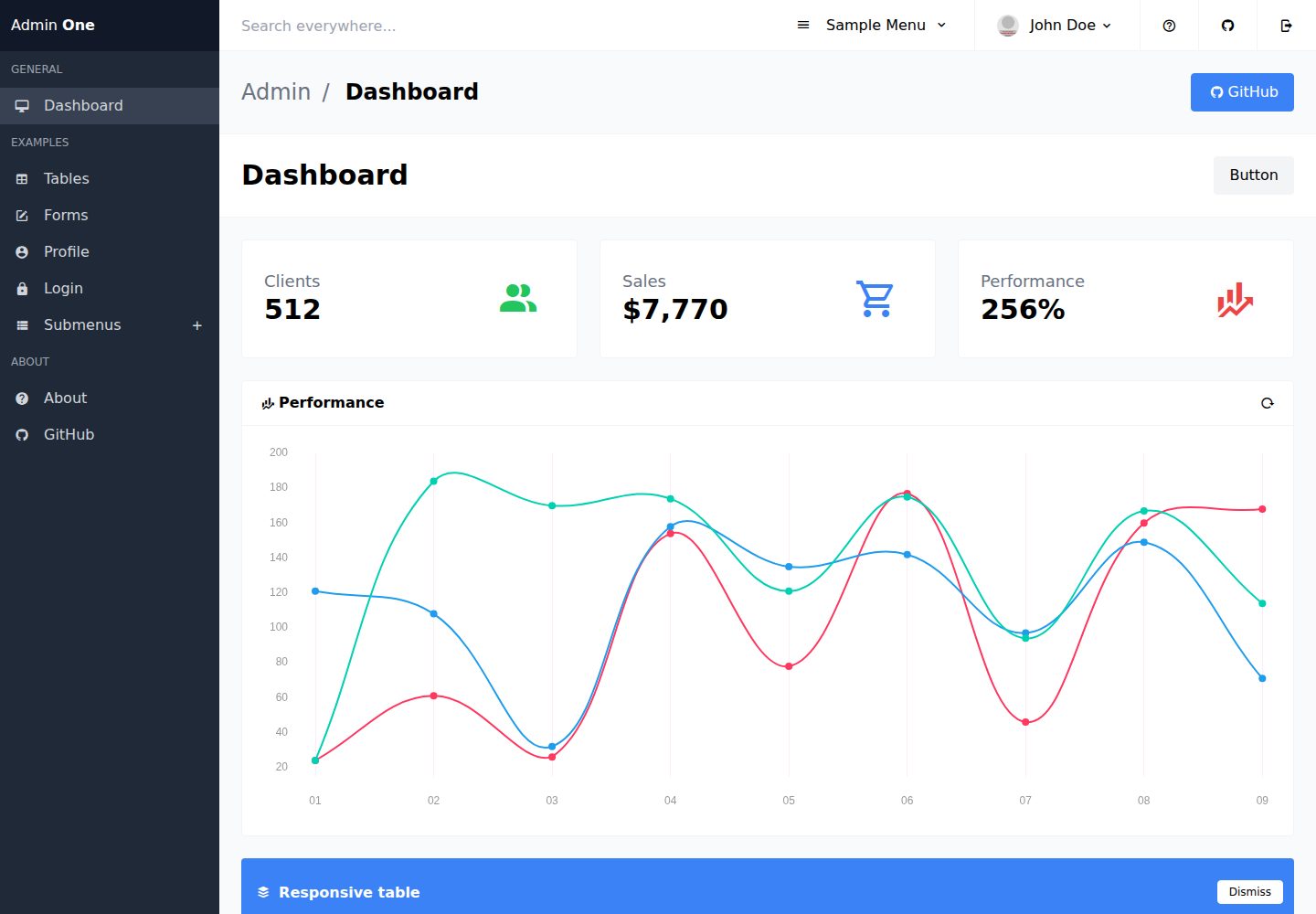Click the About question icon in sidebar
1316x914 pixels.
22,399
